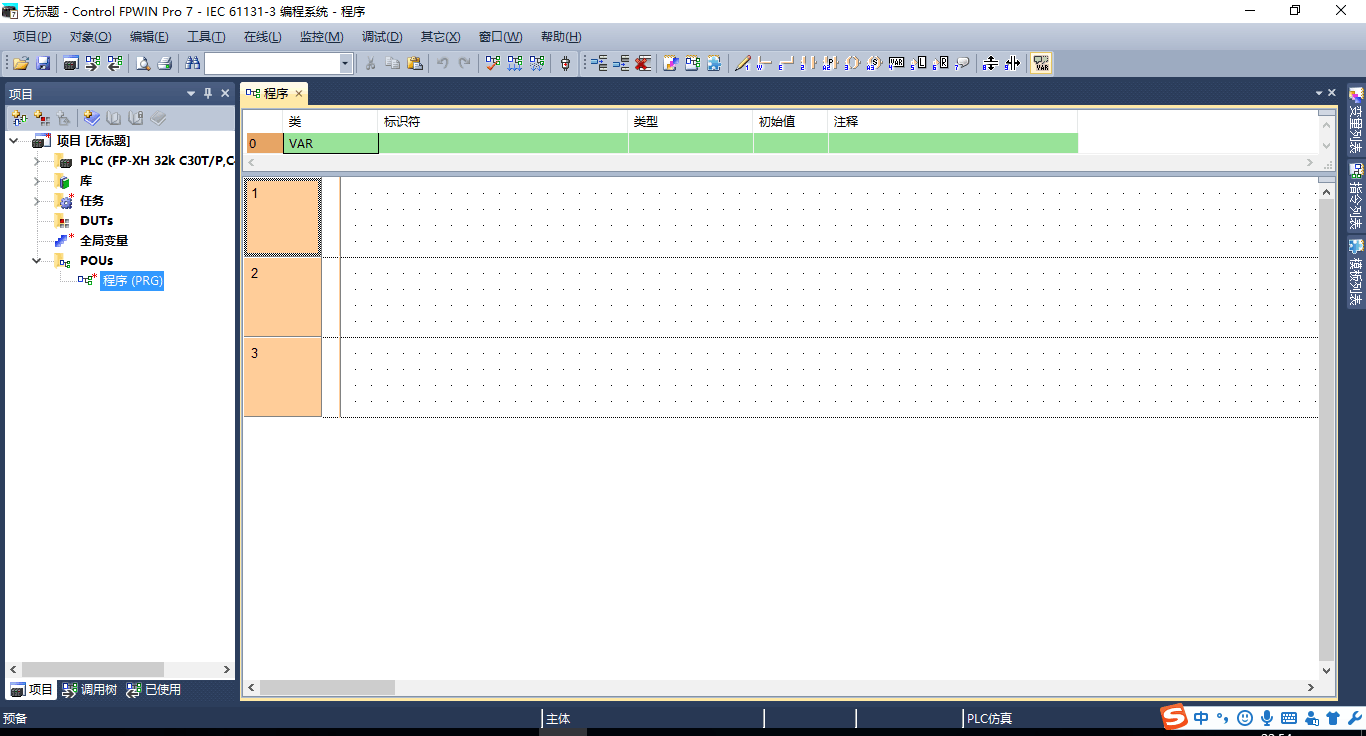1366x736 pixels.
Task: Select the pencil draw line tool
Action: pos(742,63)
